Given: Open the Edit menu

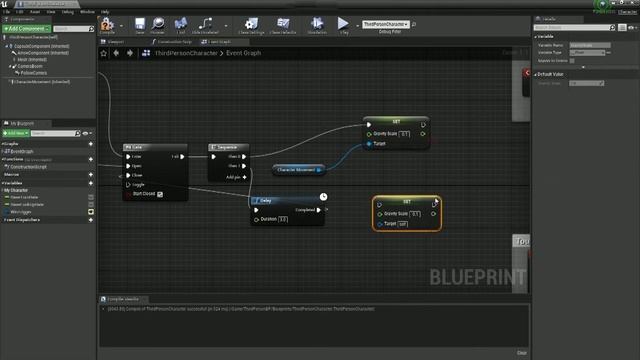Looking at the screenshot, I should tap(20, 12).
